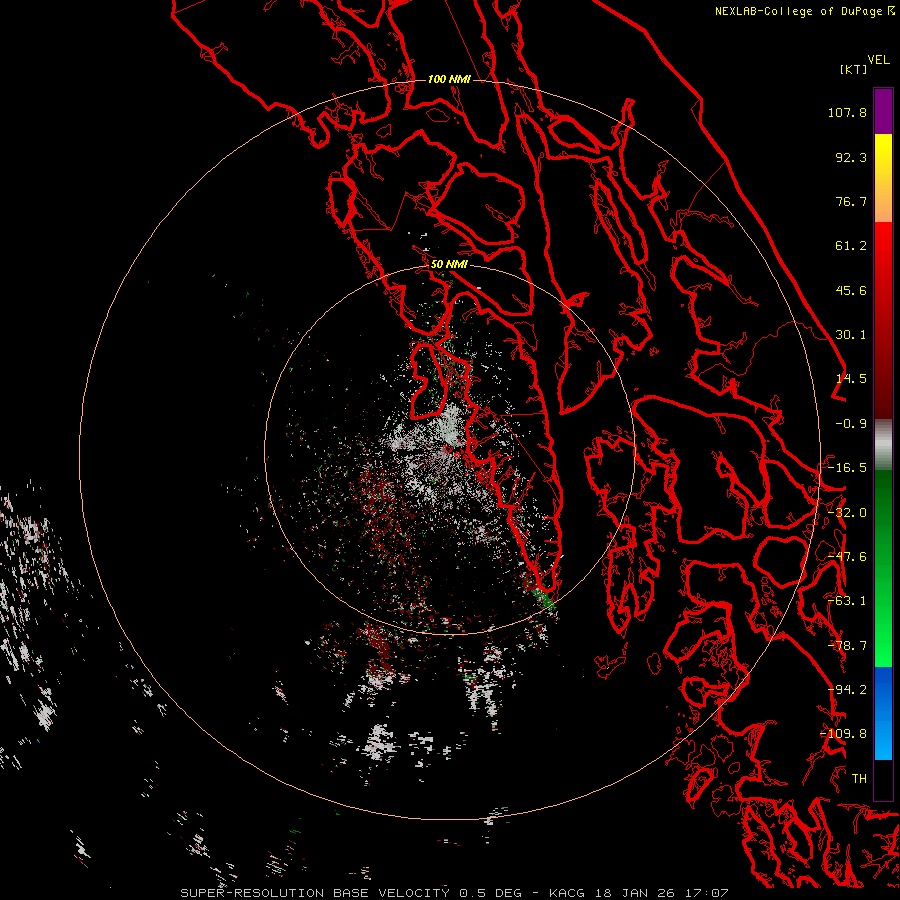The height and width of the screenshot is (900, 900).
Task: Click the purple segment of the velocity color bar
Action: click(883, 112)
